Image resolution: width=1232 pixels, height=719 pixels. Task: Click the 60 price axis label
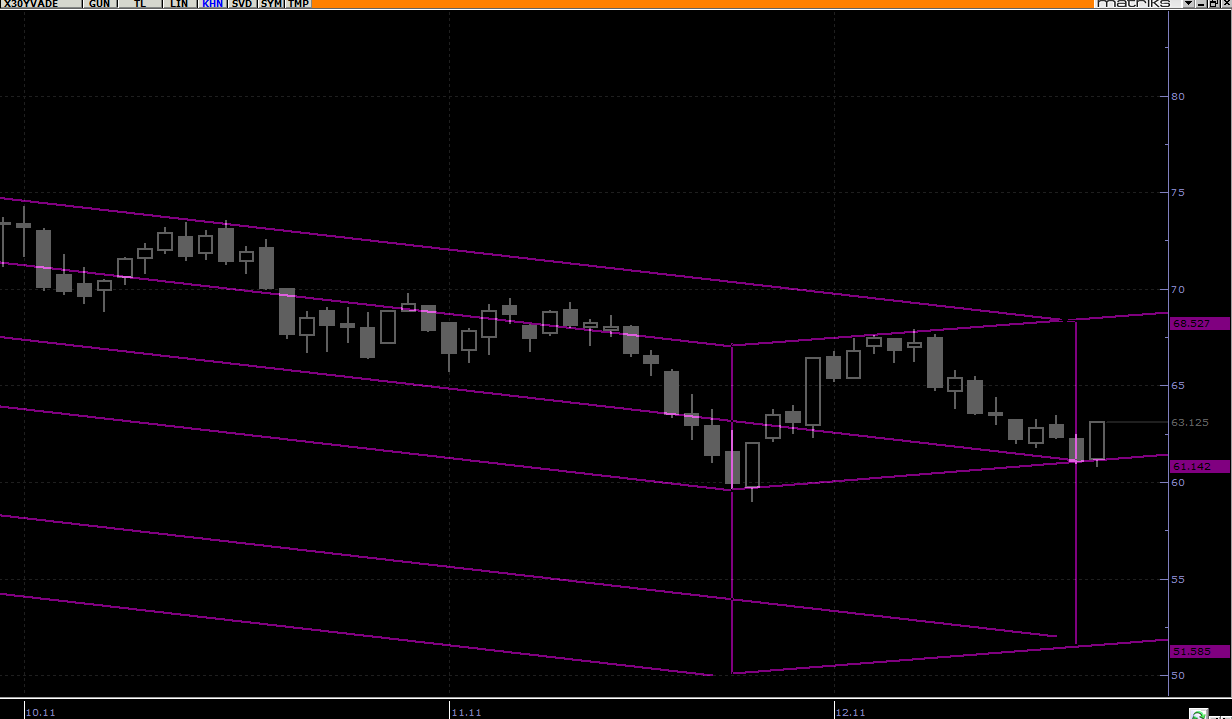pyautogui.click(x=1178, y=482)
